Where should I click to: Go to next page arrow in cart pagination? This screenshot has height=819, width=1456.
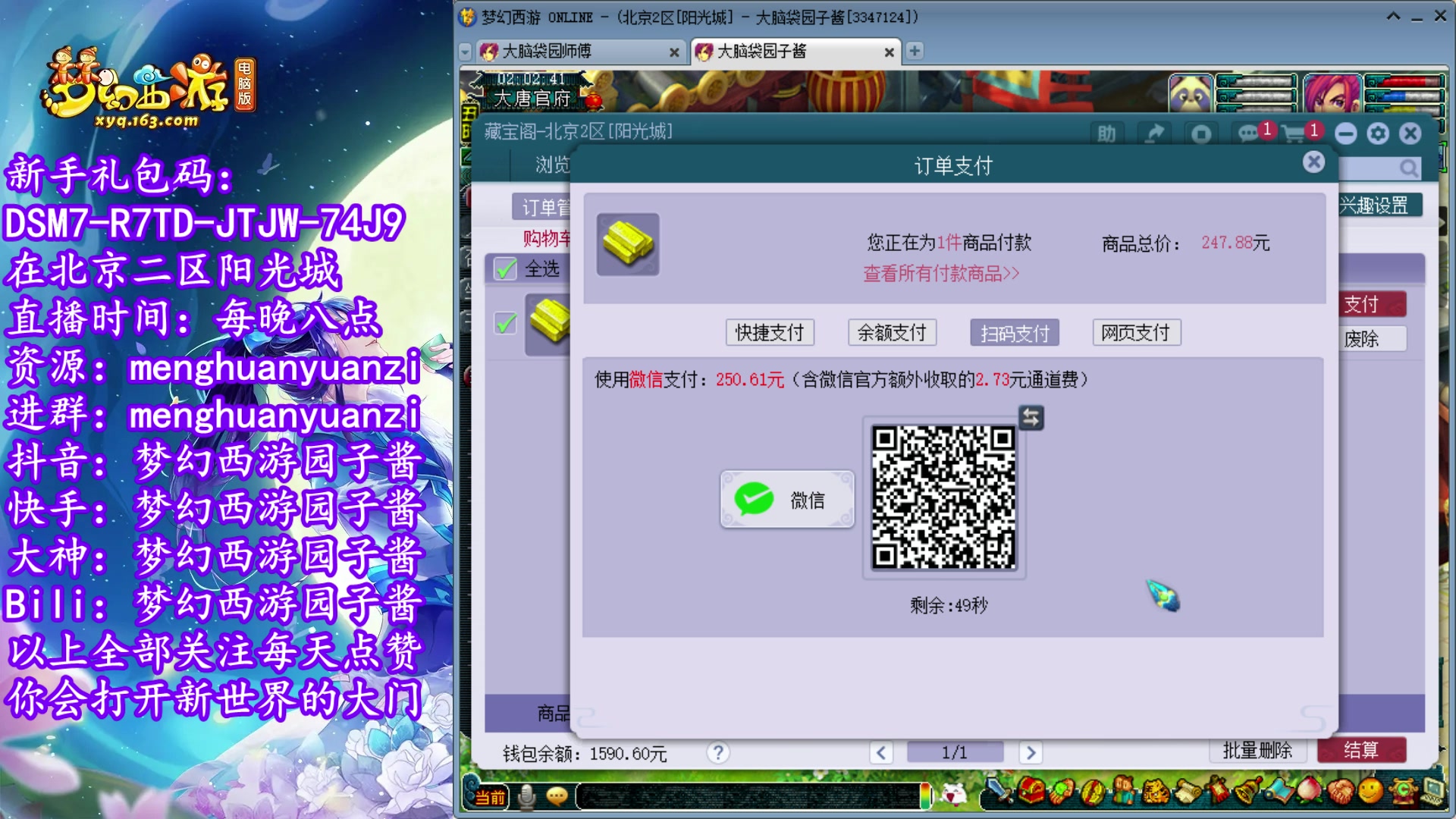tap(1030, 753)
